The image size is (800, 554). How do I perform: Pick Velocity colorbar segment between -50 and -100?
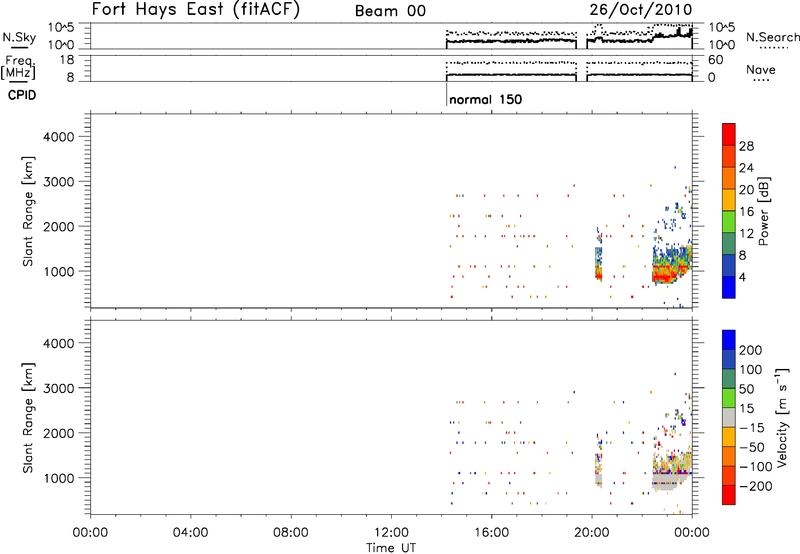point(729,456)
